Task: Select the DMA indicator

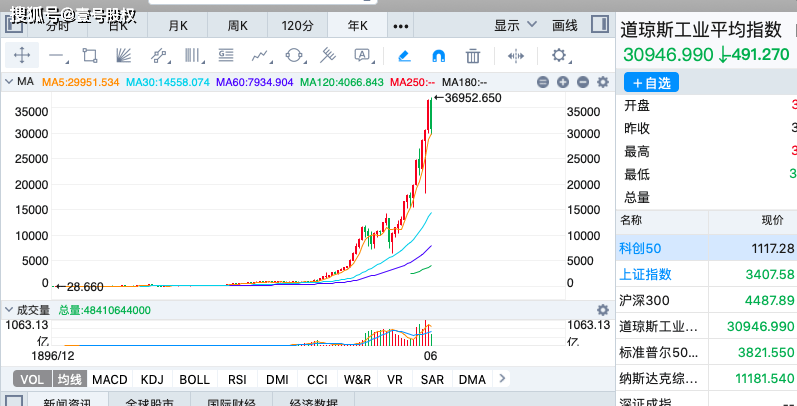Action: pyautogui.click(x=472, y=379)
